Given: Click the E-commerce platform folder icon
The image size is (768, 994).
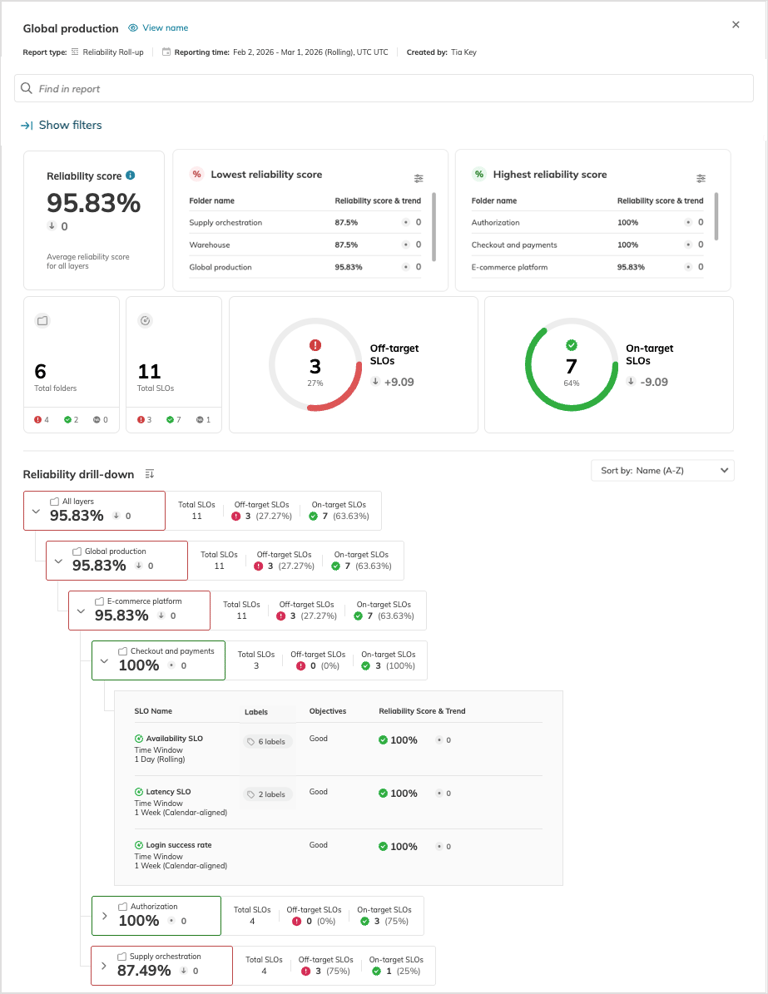Looking at the screenshot, I should 99,601.
